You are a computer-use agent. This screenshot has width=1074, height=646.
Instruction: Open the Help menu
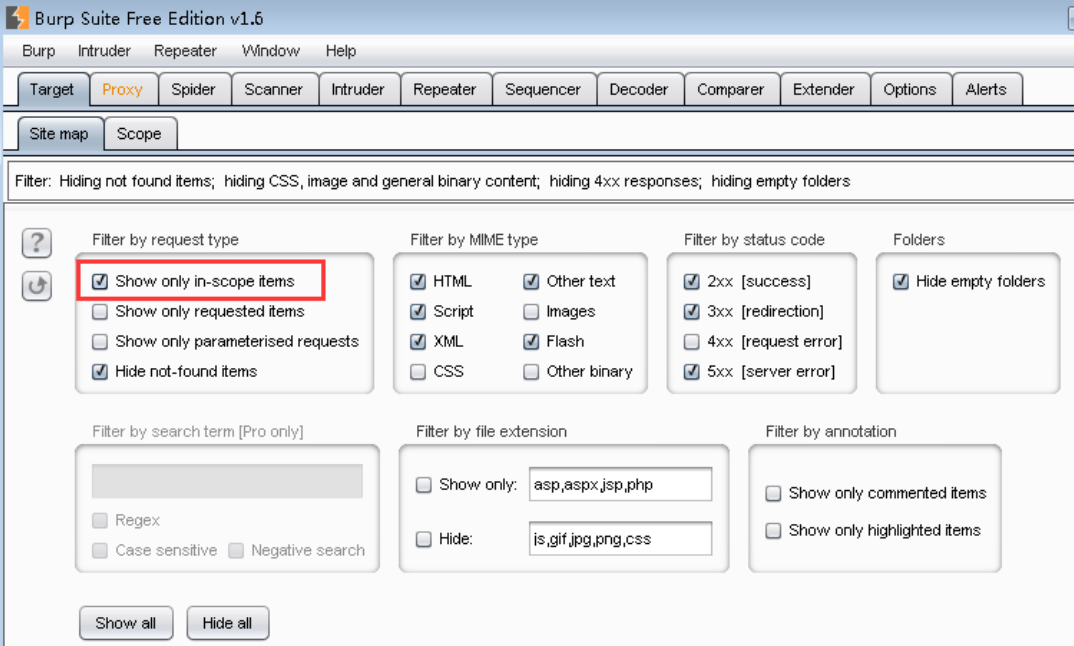[340, 51]
